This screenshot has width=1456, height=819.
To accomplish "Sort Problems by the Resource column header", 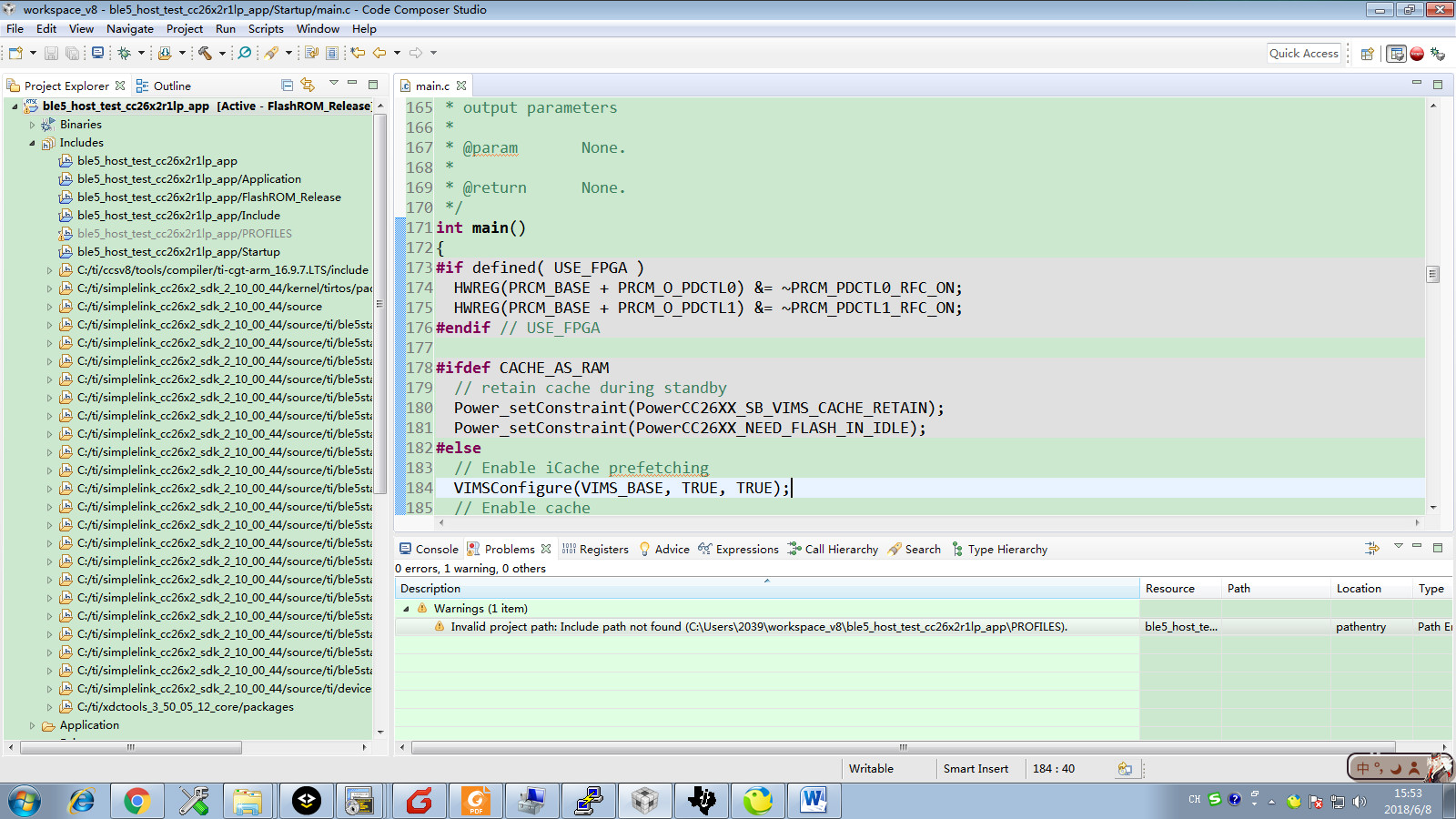I will click(x=1179, y=589).
